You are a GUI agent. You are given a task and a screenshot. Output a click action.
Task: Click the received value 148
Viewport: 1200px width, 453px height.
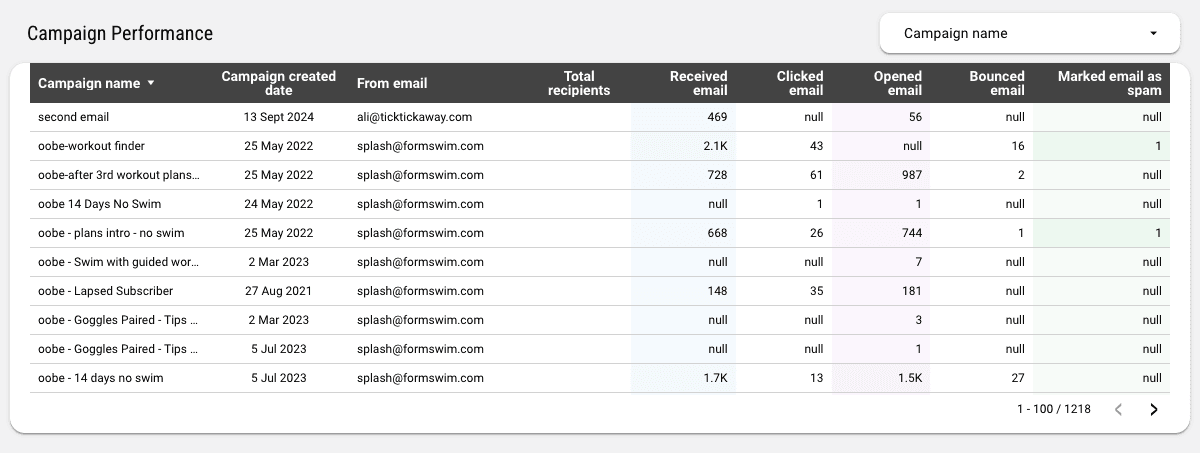[x=716, y=291]
